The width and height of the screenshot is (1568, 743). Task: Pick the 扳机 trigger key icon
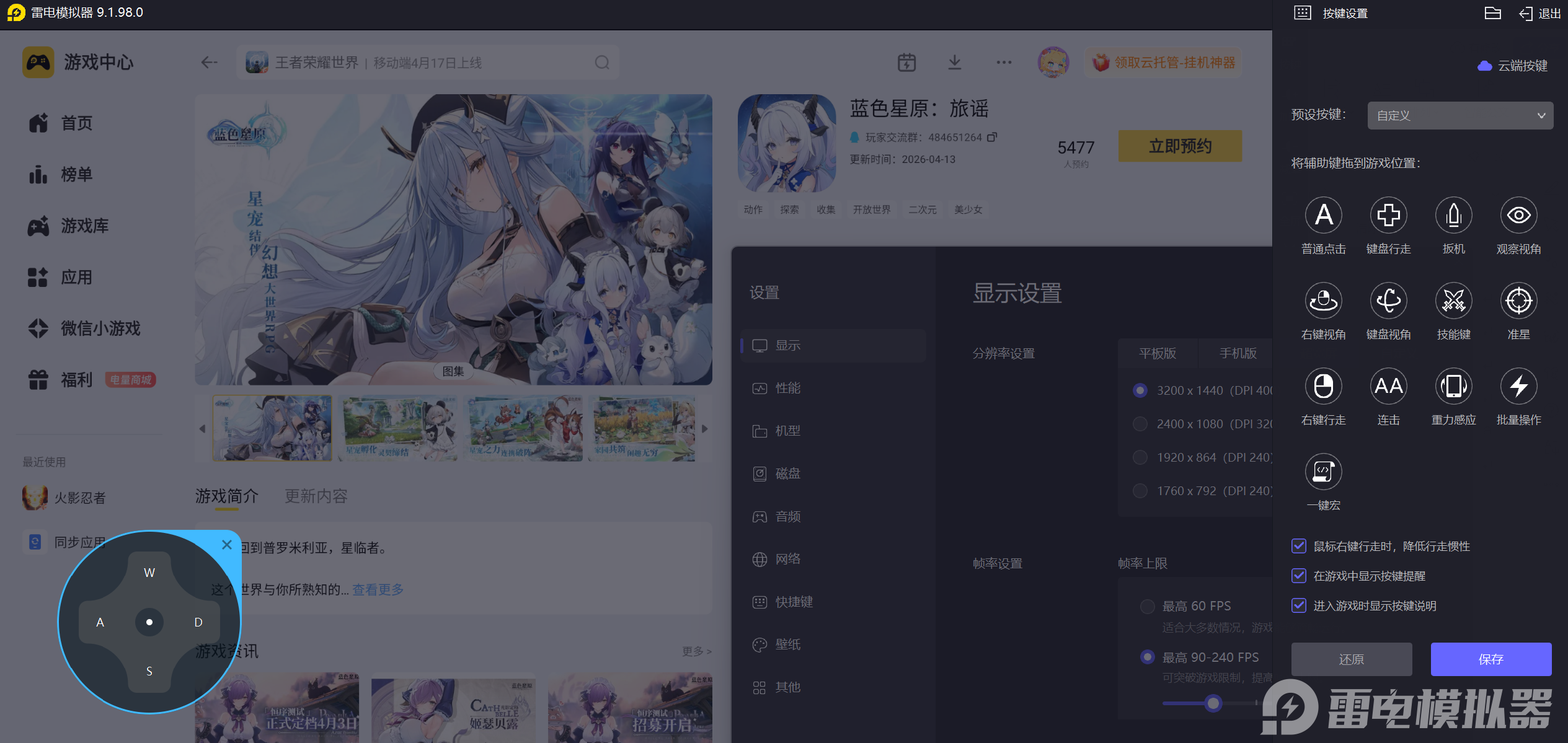pyautogui.click(x=1453, y=216)
